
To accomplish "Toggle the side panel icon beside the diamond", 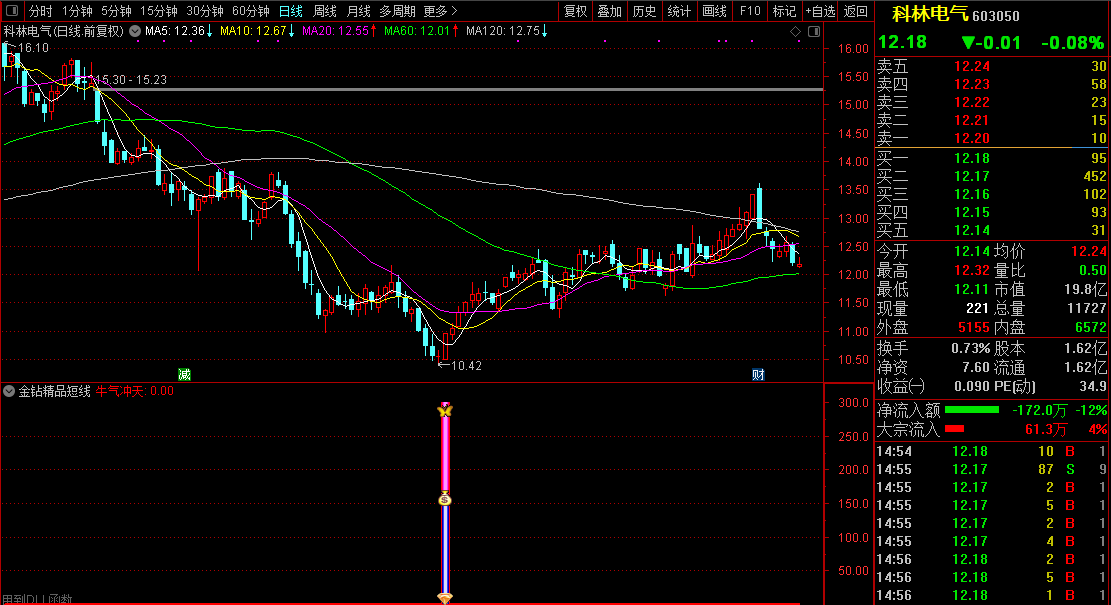I will pos(812,32).
